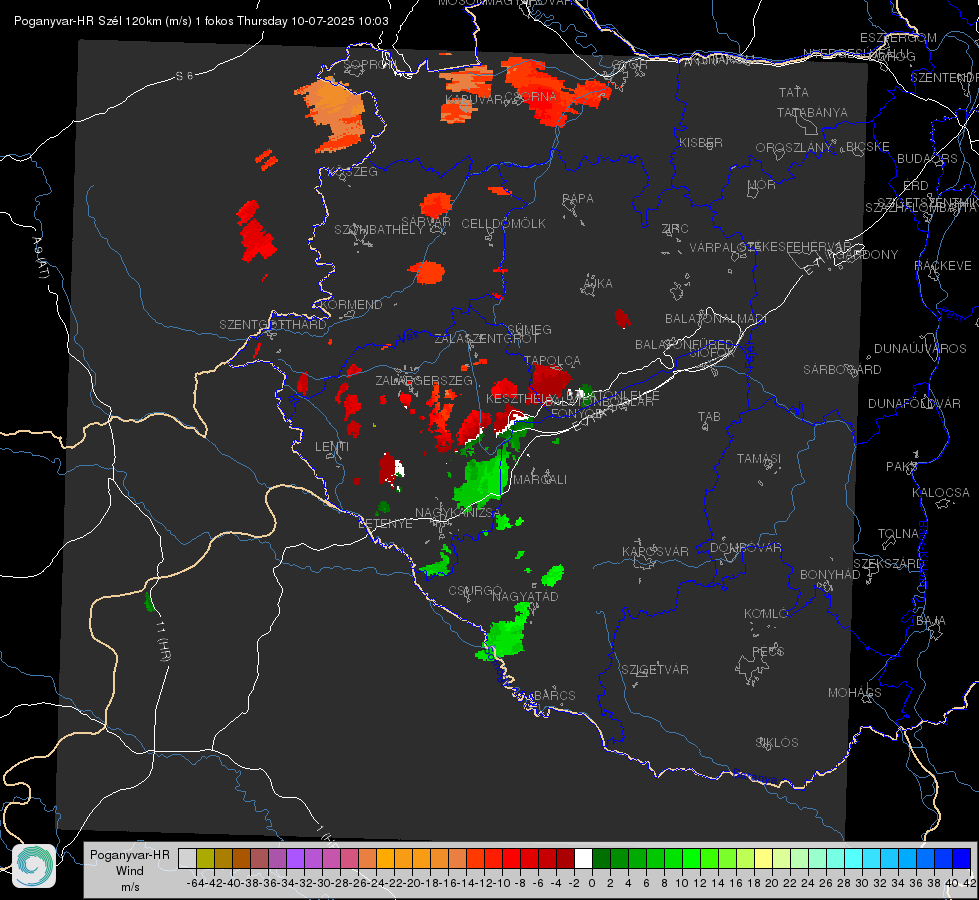This screenshot has width=979, height=900.
Task: Click the pale yellow swatch near legend value 18
Action: [x=764, y=858]
